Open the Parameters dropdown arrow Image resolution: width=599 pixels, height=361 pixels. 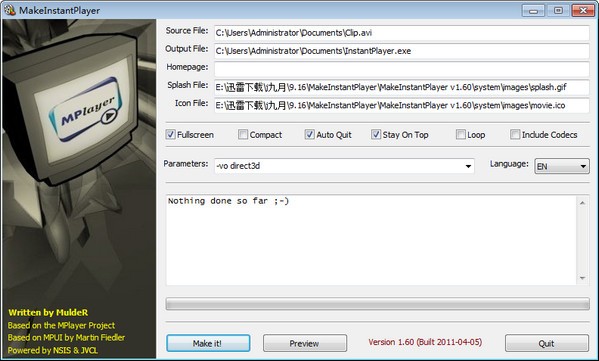tap(468, 166)
